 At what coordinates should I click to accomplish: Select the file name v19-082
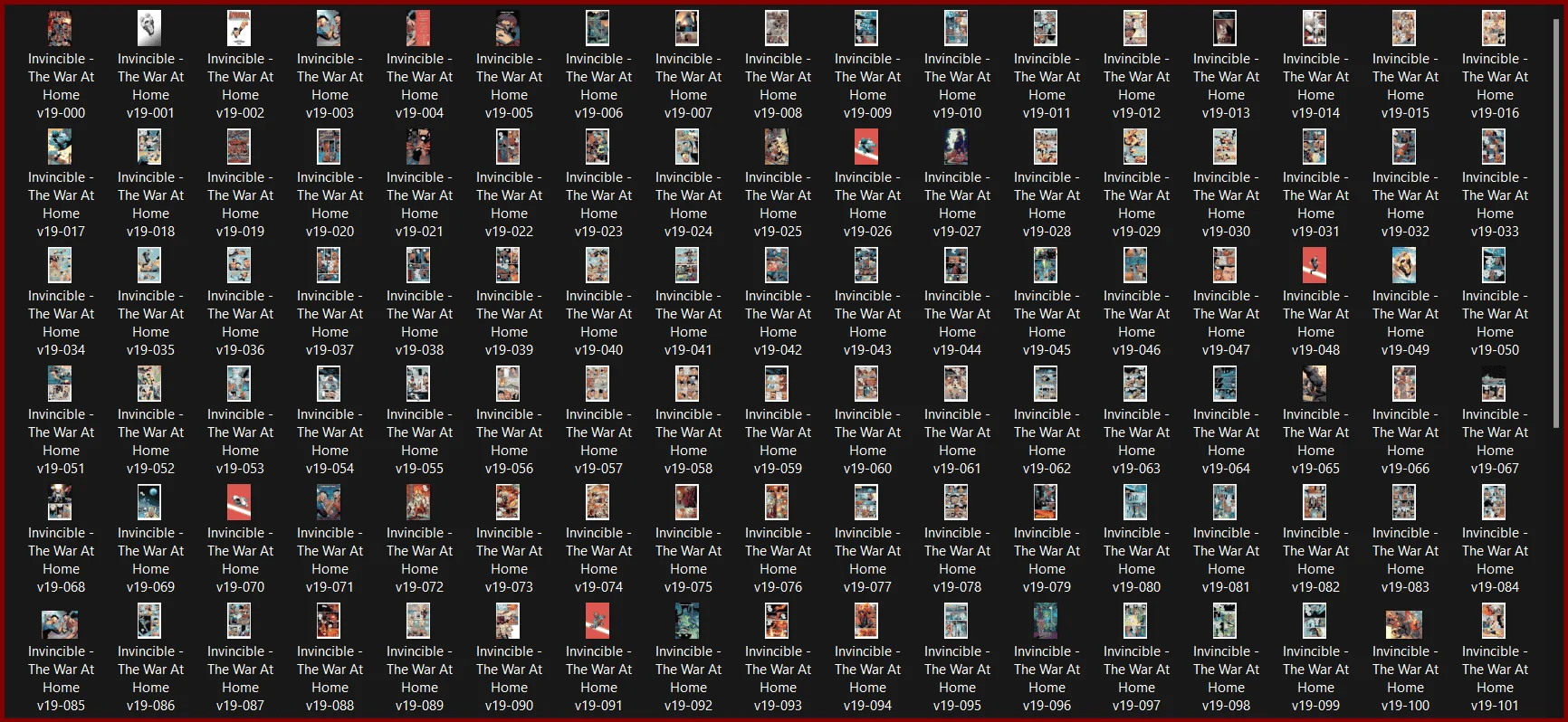click(1315, 560)
